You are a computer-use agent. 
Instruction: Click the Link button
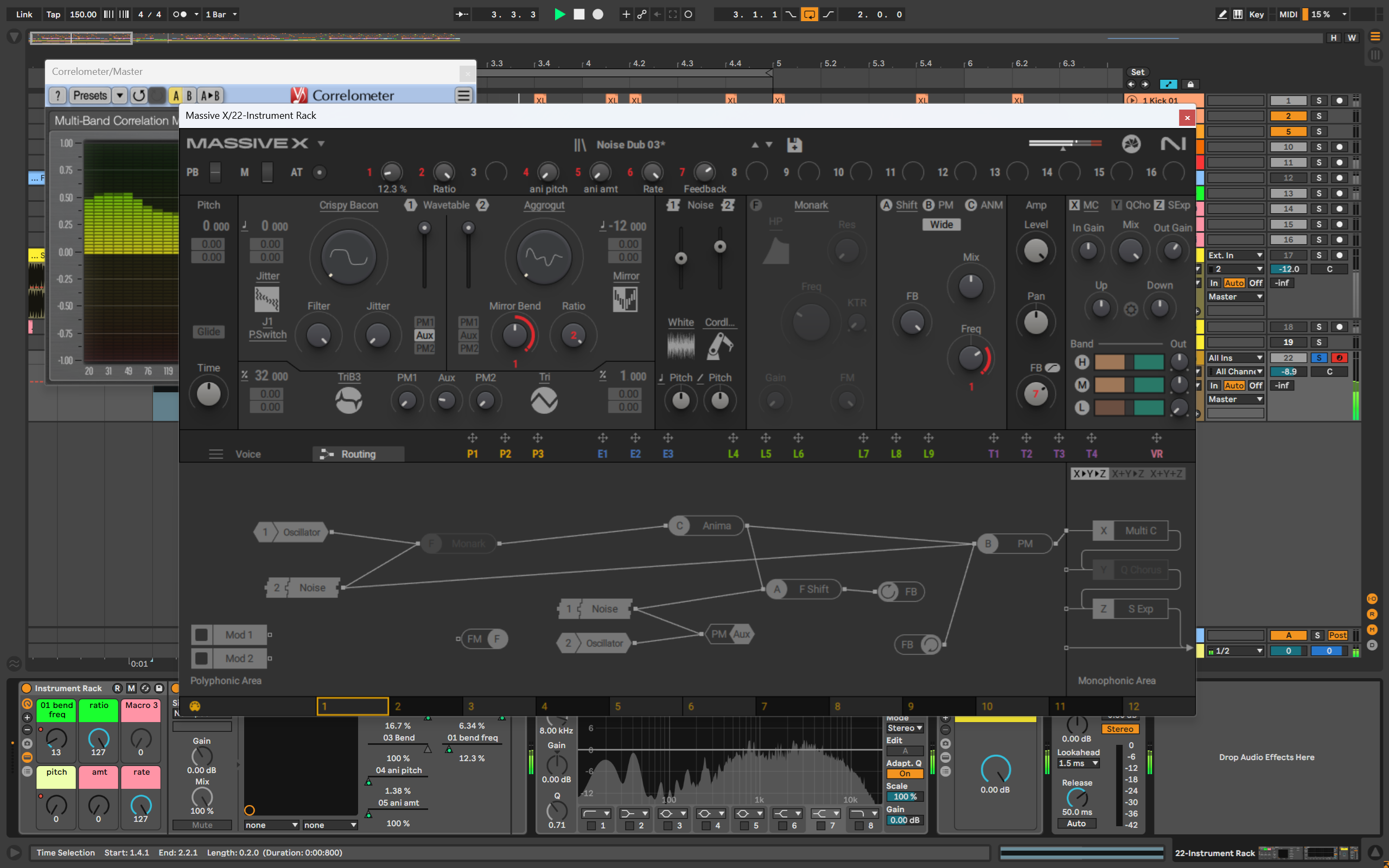click(24, 14)
